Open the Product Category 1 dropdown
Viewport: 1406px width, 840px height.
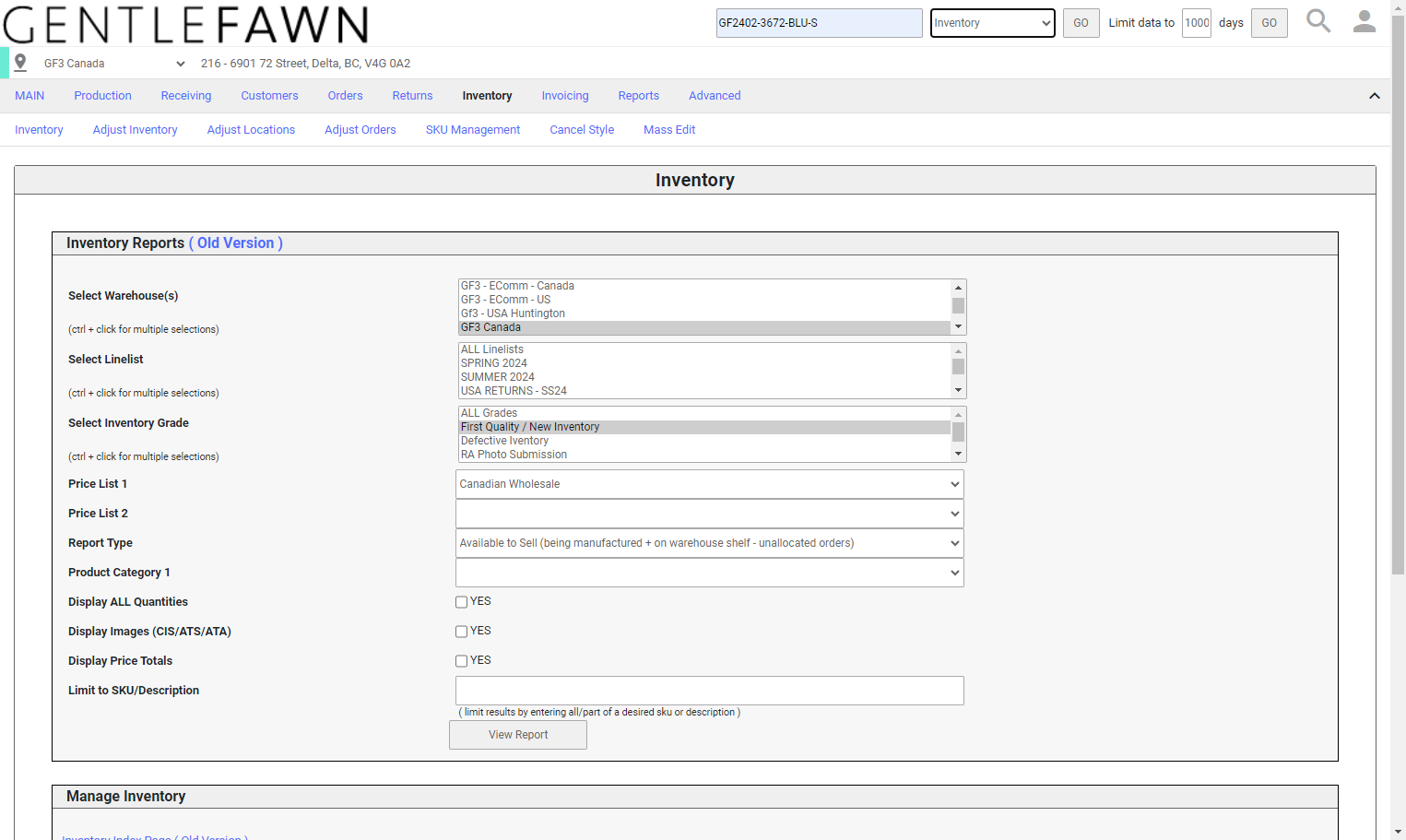pos(710,573)
